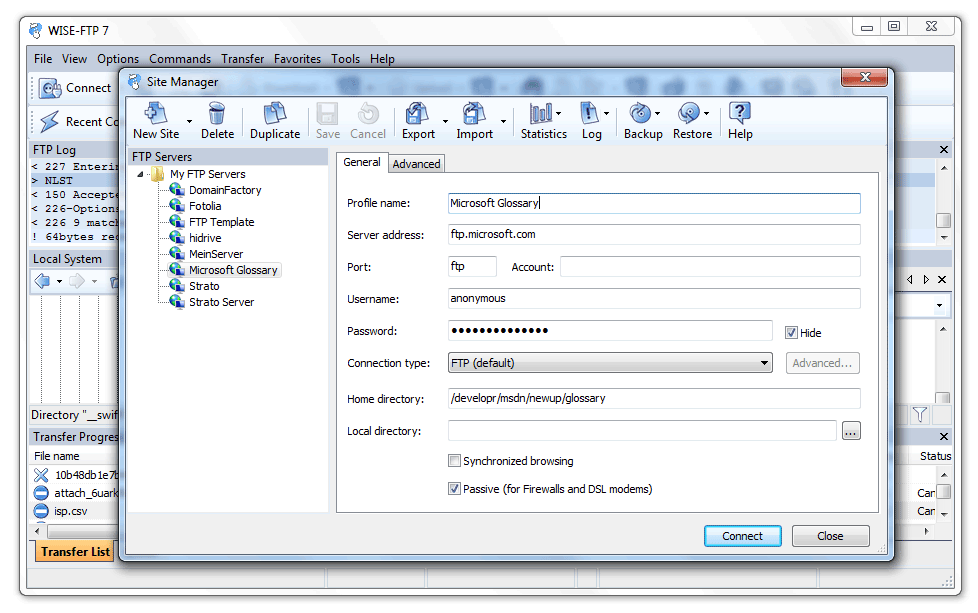Open the New Site dropdown arrow
This screenshot has height=613, width=978.
(x=189, y=122)
